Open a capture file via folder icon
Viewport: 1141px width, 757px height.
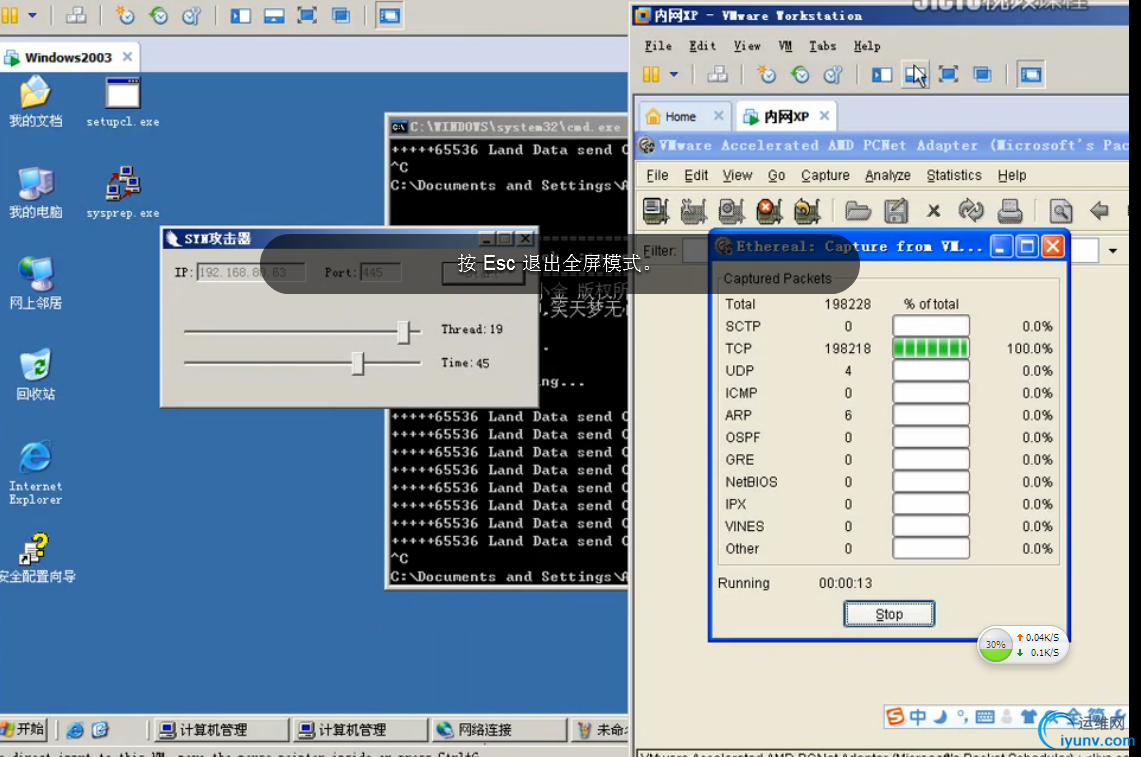tap(858, 211)
